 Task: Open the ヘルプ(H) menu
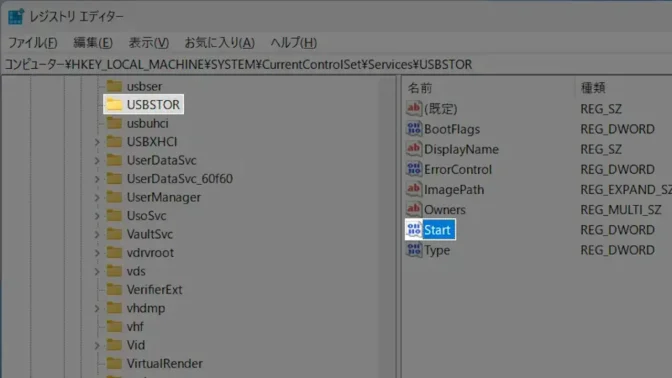[294, 43]
